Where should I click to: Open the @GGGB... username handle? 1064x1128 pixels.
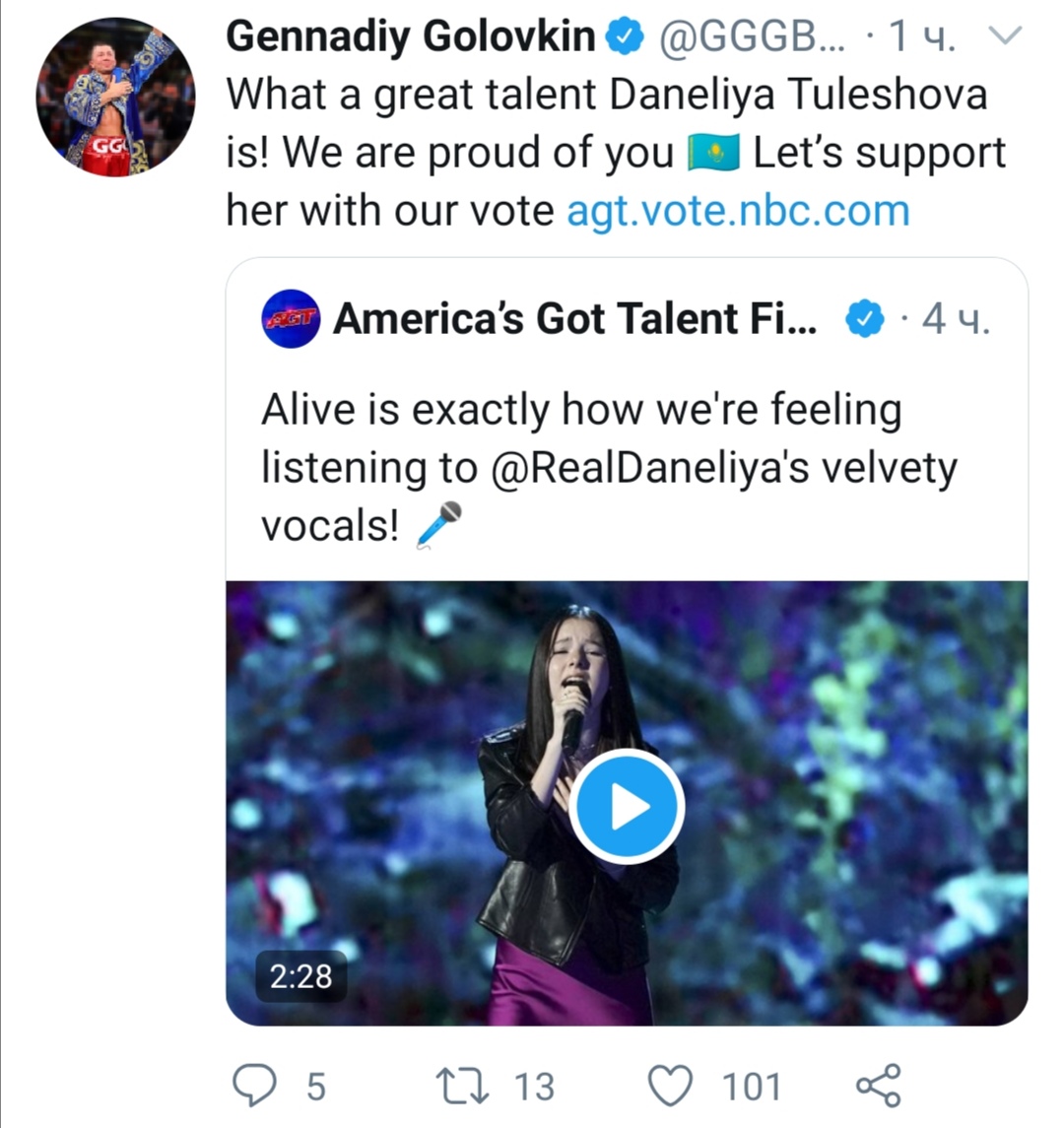[x=750, y=37]
